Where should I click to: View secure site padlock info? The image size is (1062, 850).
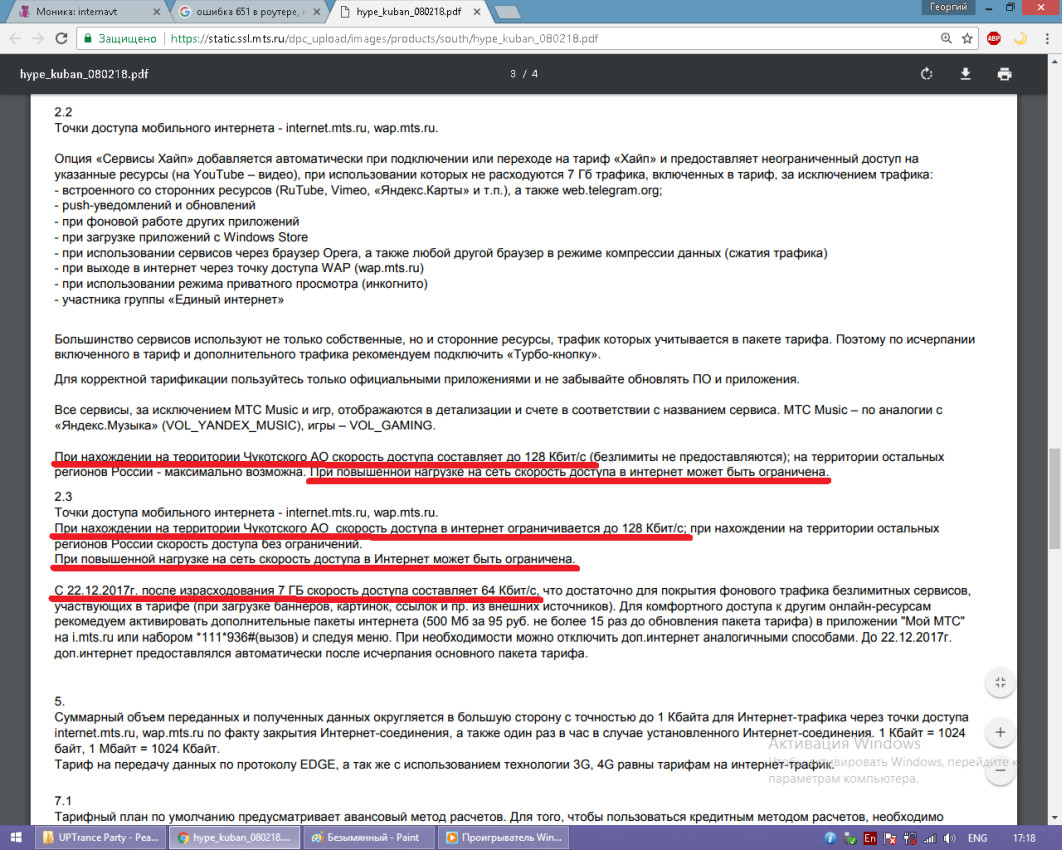coord(87,39)
